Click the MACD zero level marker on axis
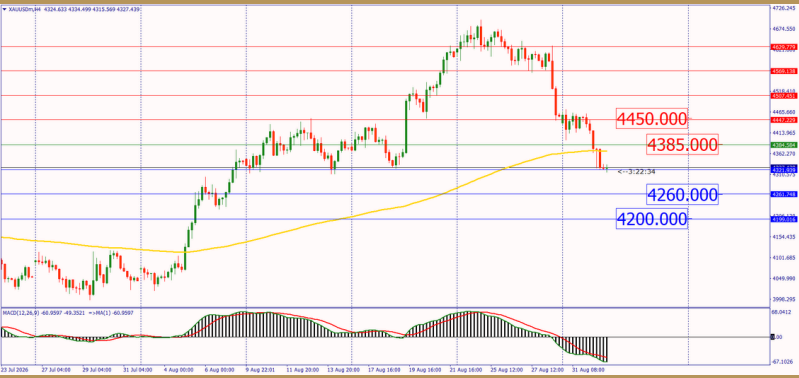 click(774, 337)
